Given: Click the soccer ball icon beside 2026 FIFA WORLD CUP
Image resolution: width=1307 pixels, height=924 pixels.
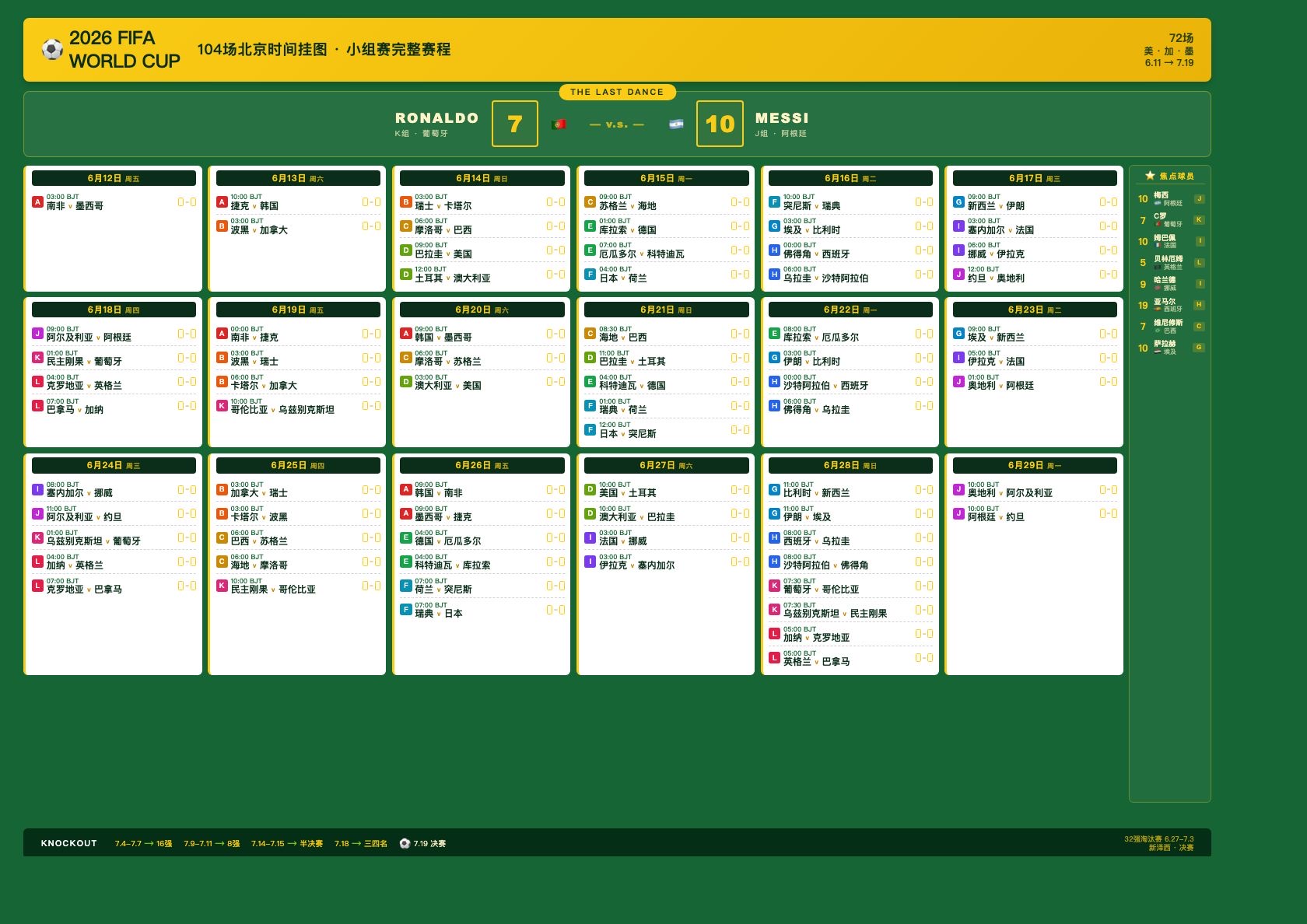Looking at the screenshot, I should pyautogui.click(x=52, y=50).
